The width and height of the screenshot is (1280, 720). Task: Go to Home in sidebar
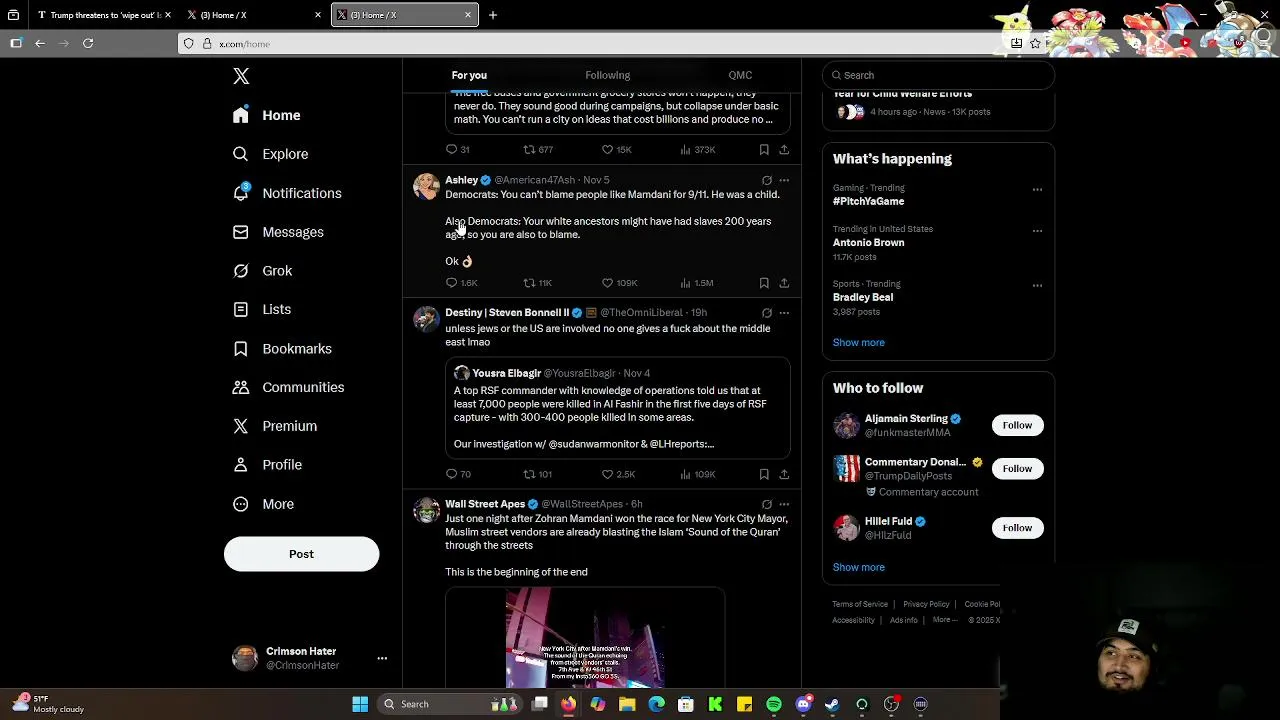[266, 115]
